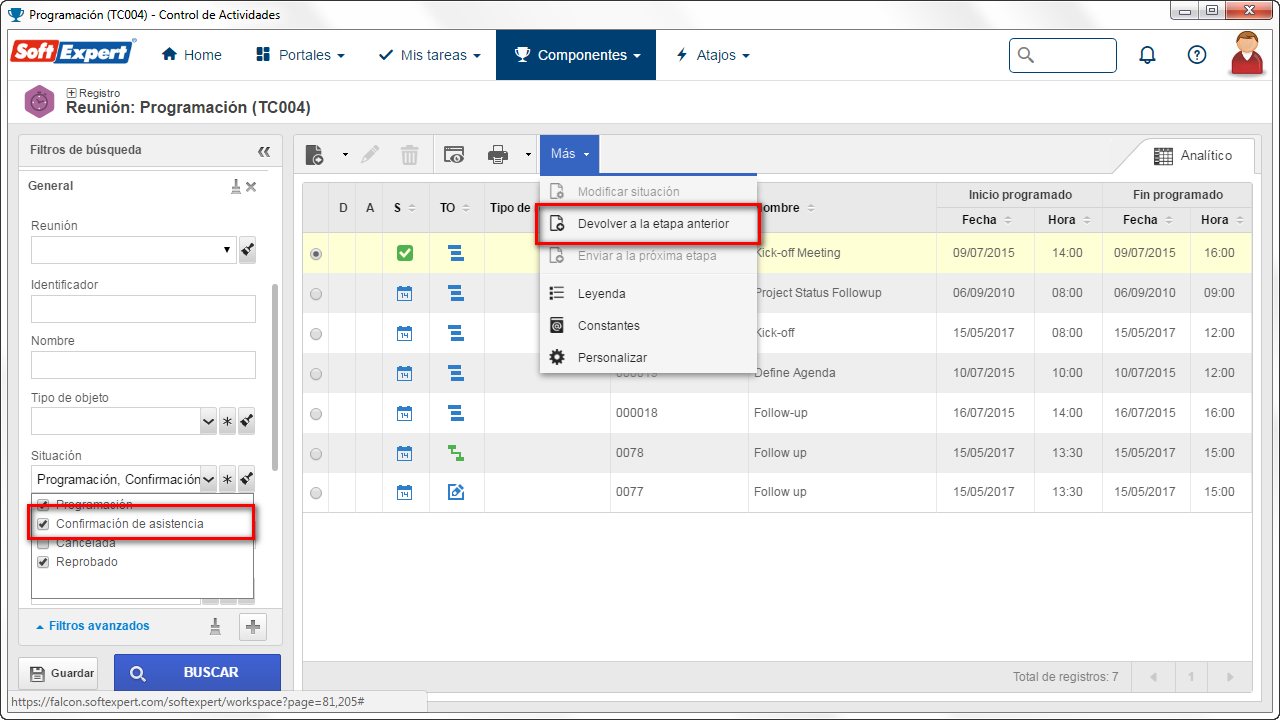
Task: Open the notifications bell
Action: [x=1147, y=55]
